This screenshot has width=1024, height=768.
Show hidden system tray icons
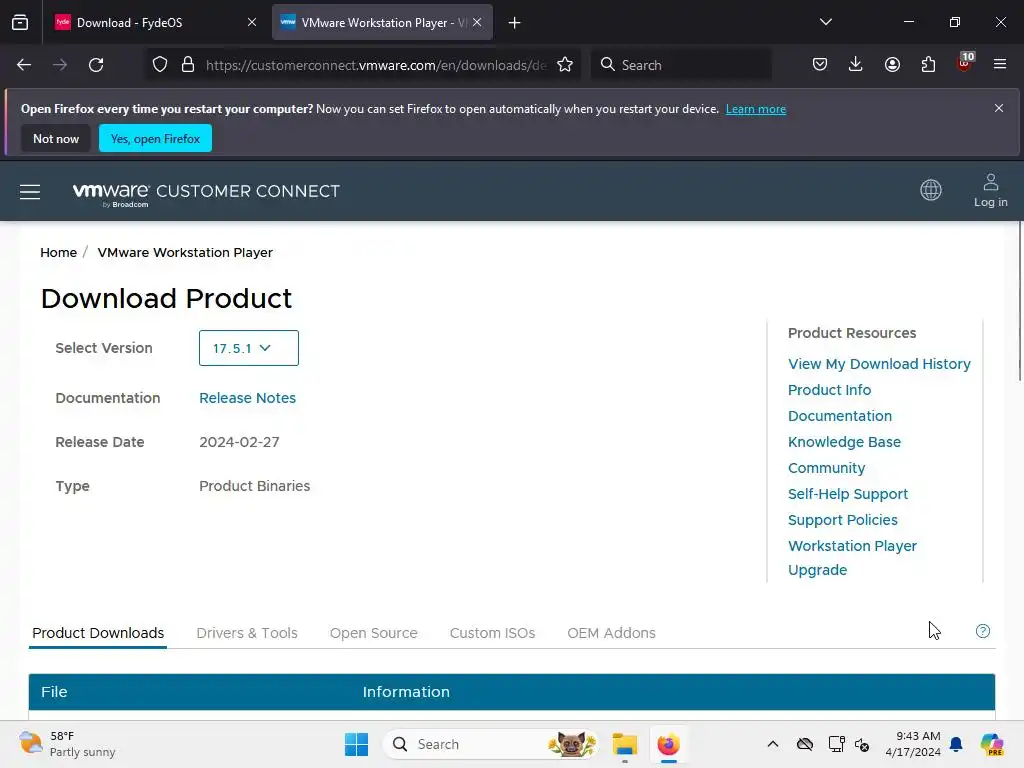pyautogui.click(x=773, y=744)
